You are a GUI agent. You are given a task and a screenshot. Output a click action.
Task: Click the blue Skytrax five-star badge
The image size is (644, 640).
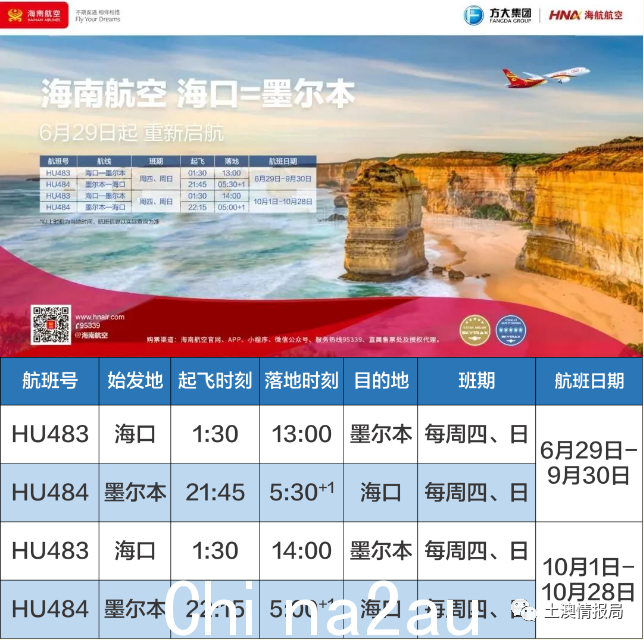pos(511,330)
